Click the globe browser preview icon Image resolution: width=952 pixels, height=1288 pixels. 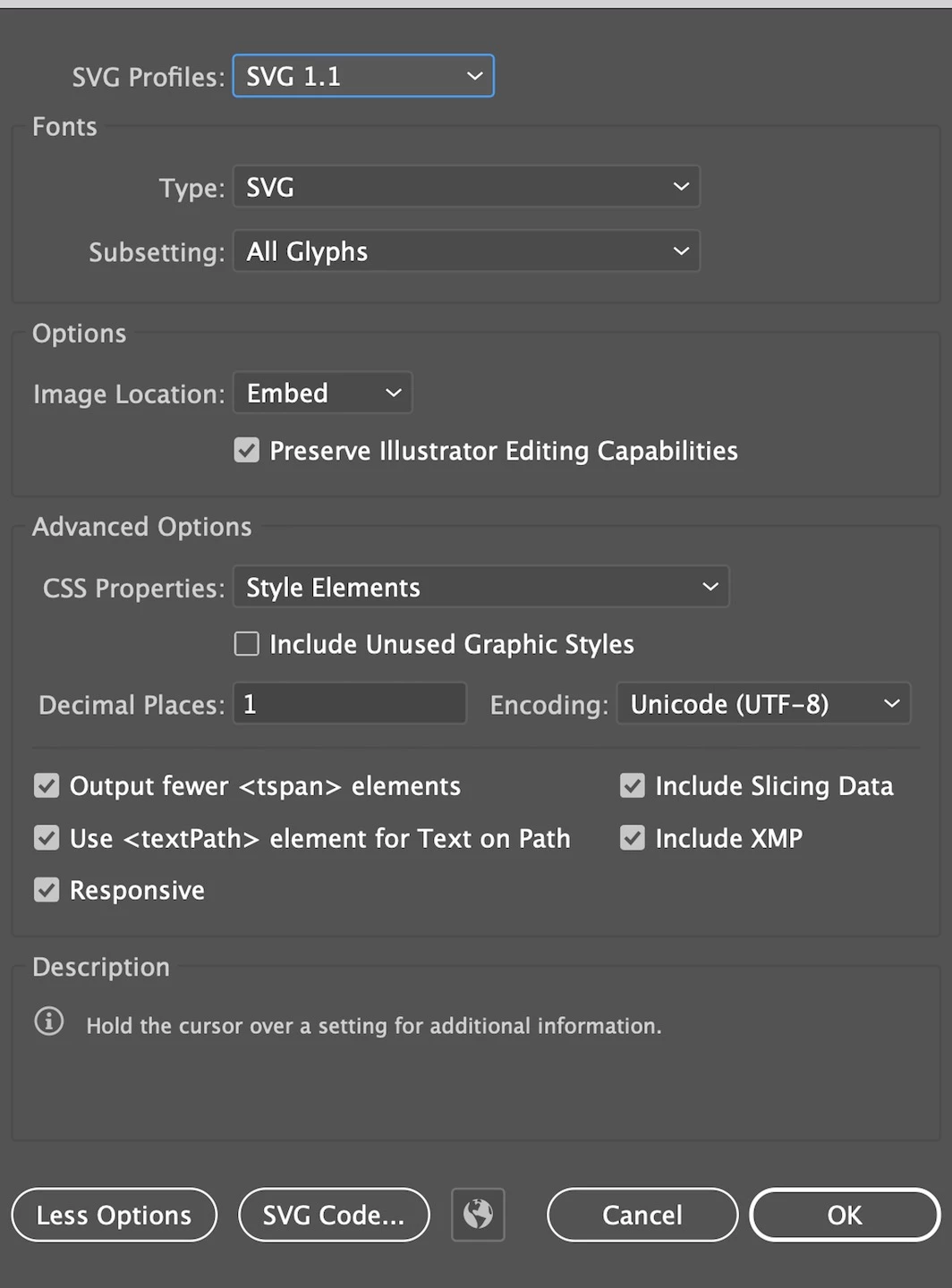pyautogui.click(x=478, y=1215)
